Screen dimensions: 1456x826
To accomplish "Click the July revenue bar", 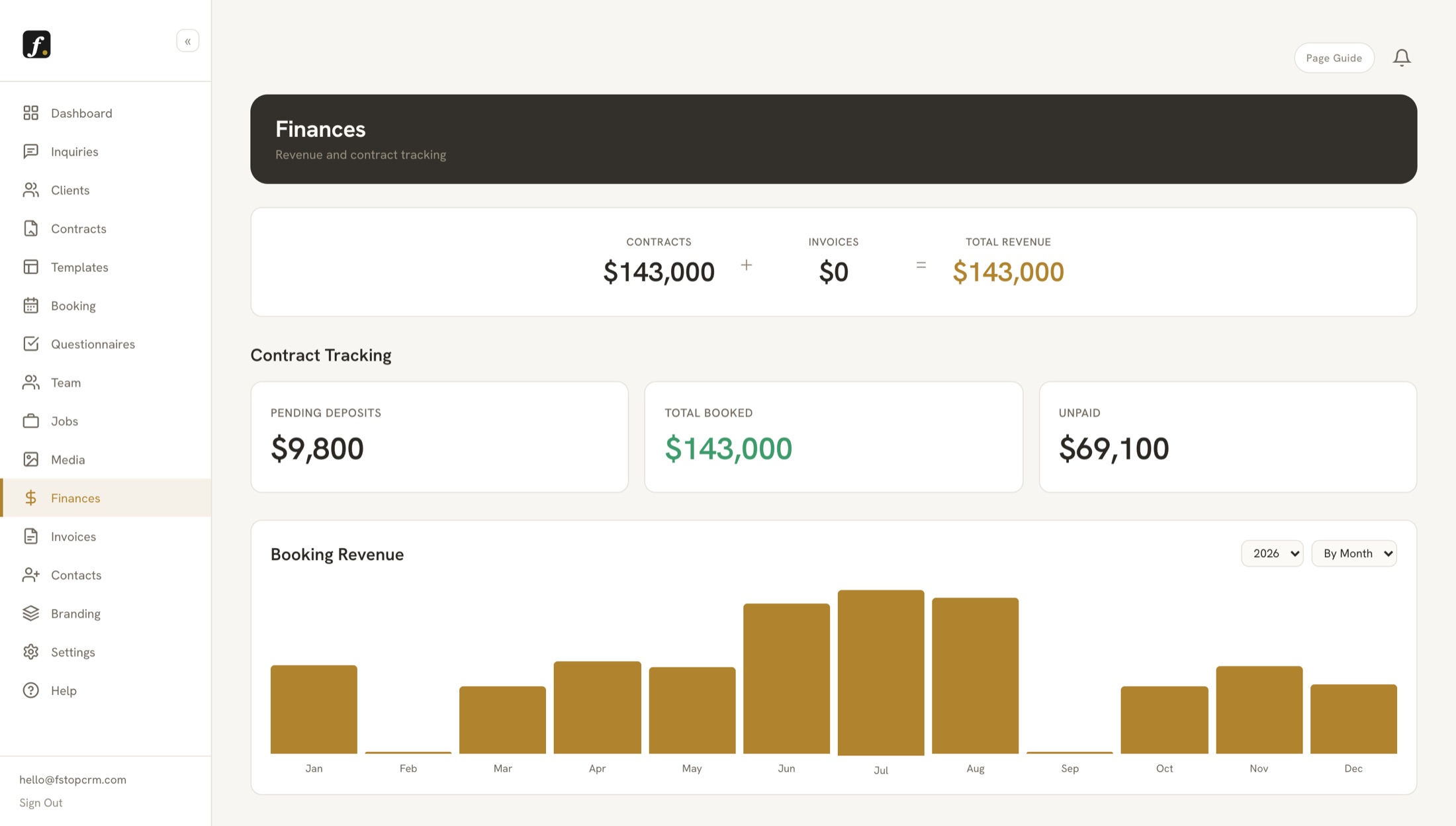I will pos(881,672).
